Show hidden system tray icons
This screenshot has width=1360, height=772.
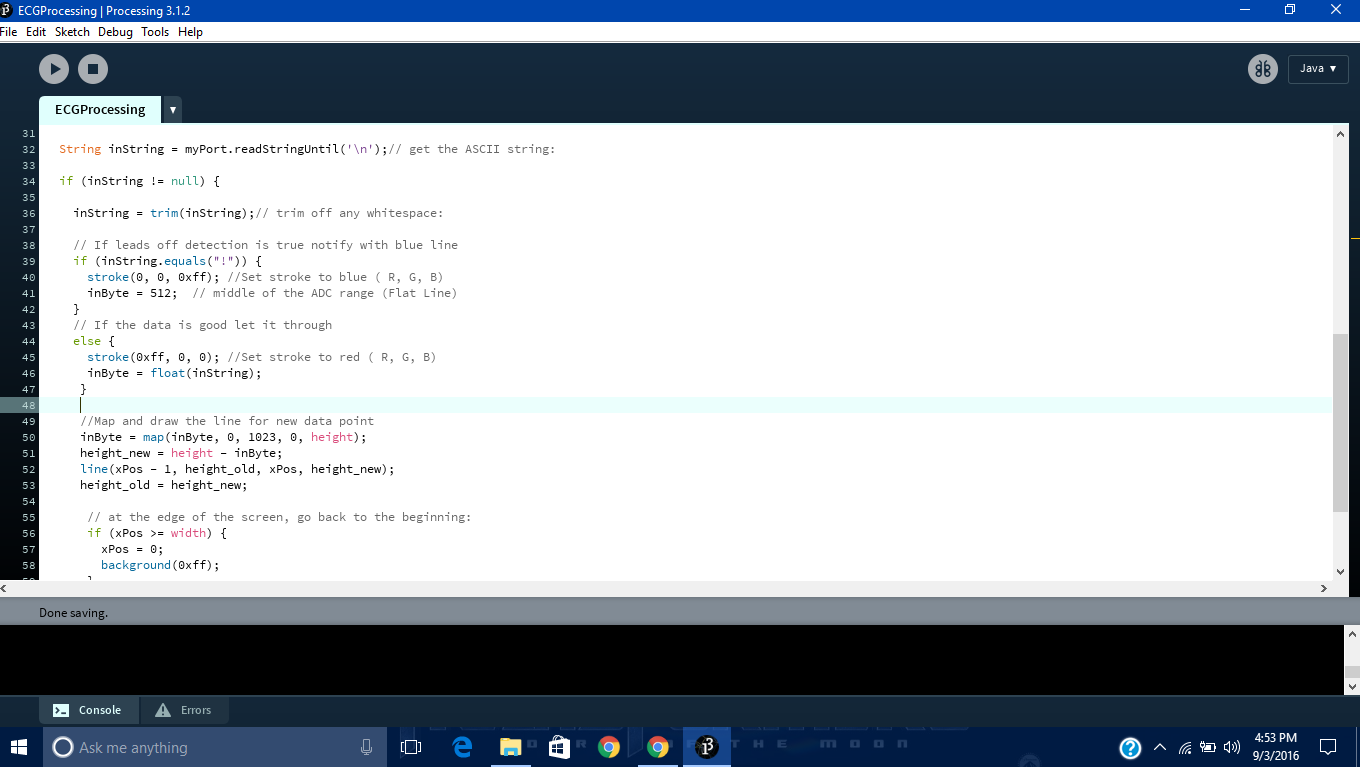click(x=1161, y=748)
